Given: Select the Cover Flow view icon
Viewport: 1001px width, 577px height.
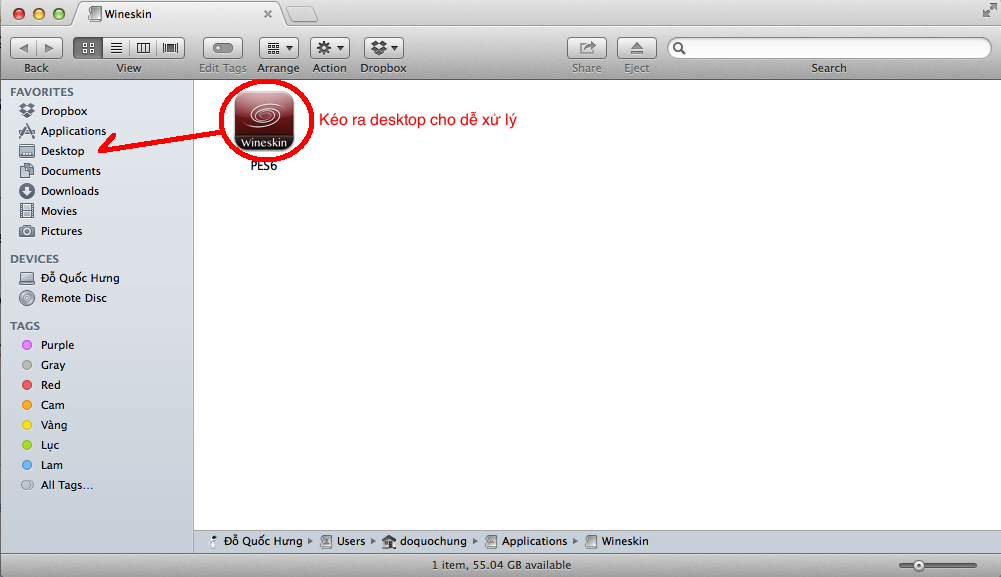Looking at the screenshot, I should [169, 47].
